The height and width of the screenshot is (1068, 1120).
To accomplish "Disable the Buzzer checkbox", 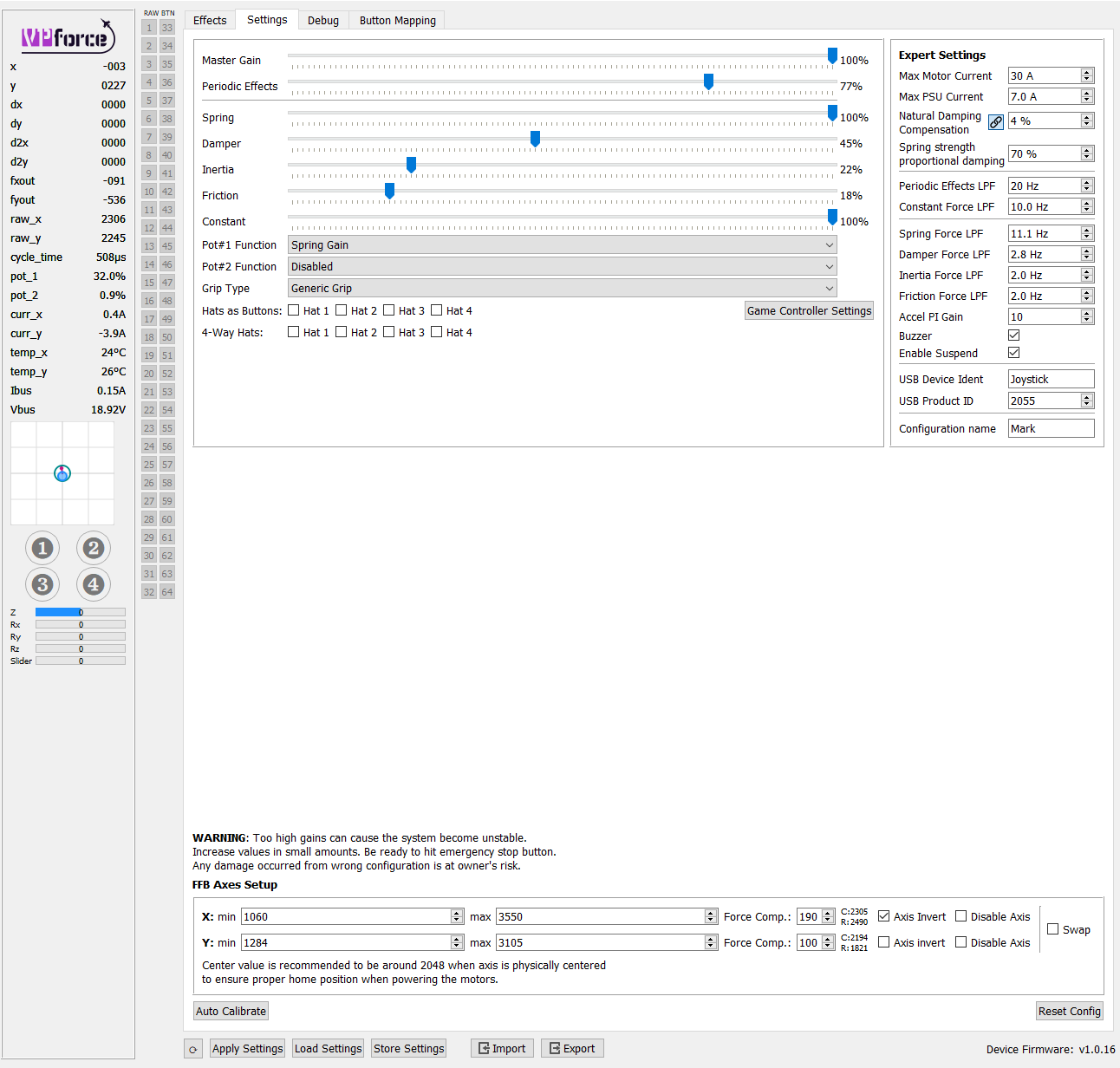I will (1013, 335).
